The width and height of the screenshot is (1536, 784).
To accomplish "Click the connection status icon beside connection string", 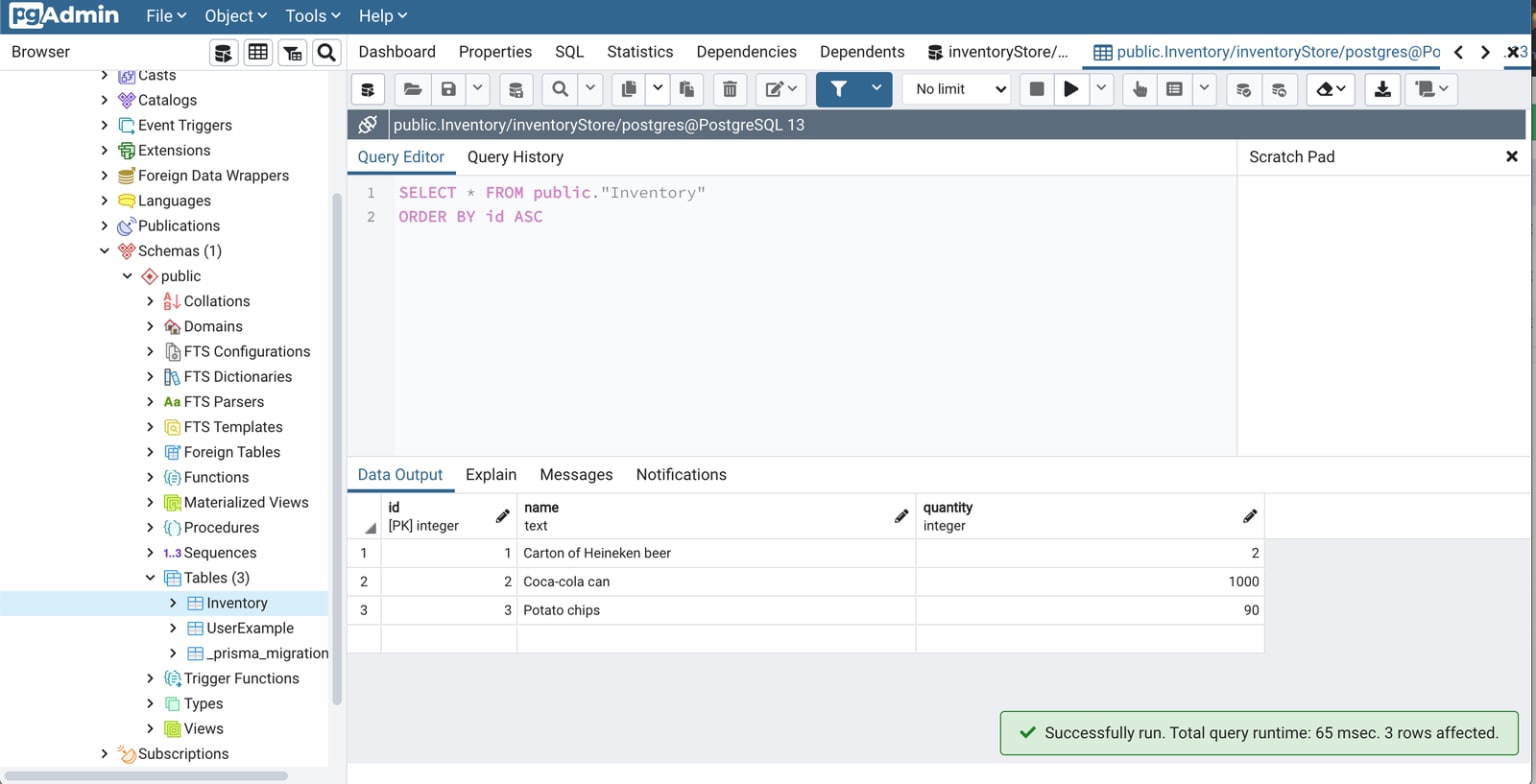I will pos(367,125).
